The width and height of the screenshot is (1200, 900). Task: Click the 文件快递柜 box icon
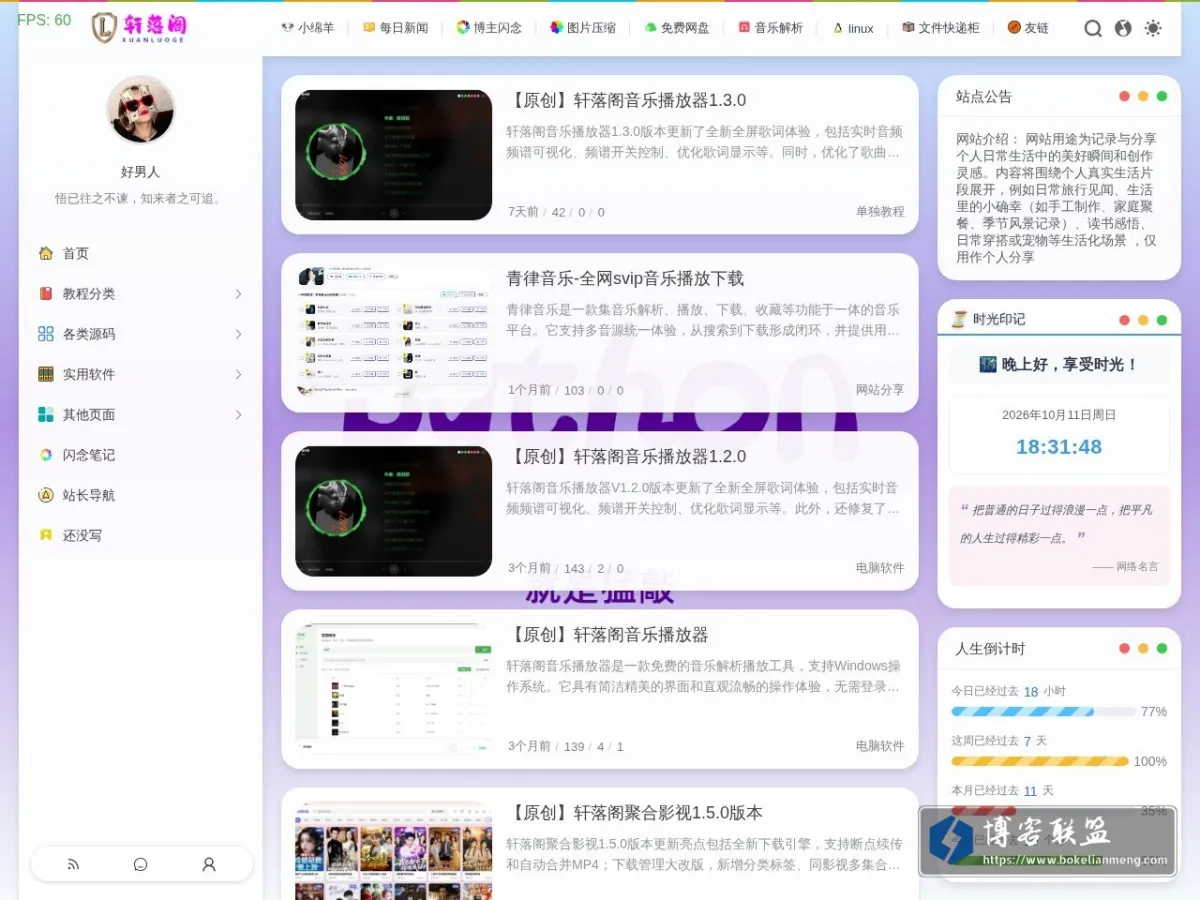[x=908, y=28]
